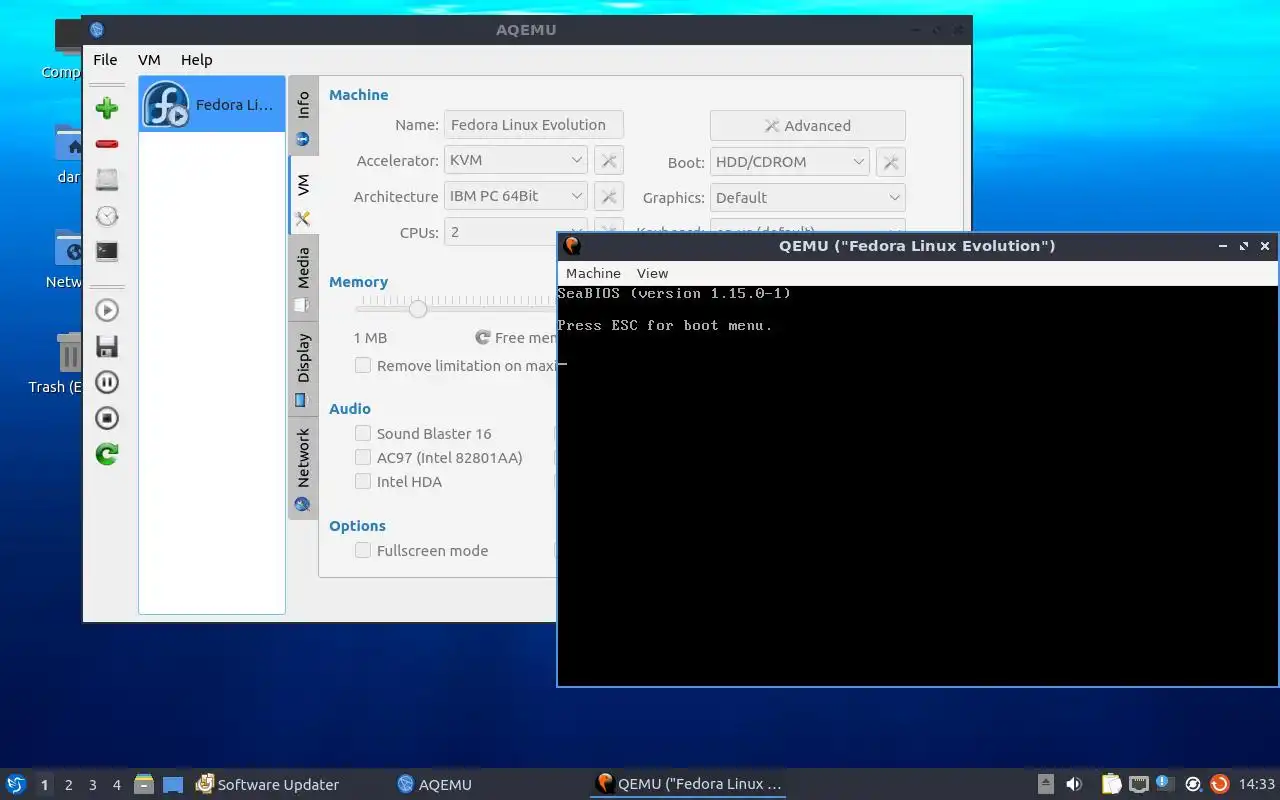Open the AQEMU File menu
The width and height of the screenshot is (1280, 800).
coord(105,60)
